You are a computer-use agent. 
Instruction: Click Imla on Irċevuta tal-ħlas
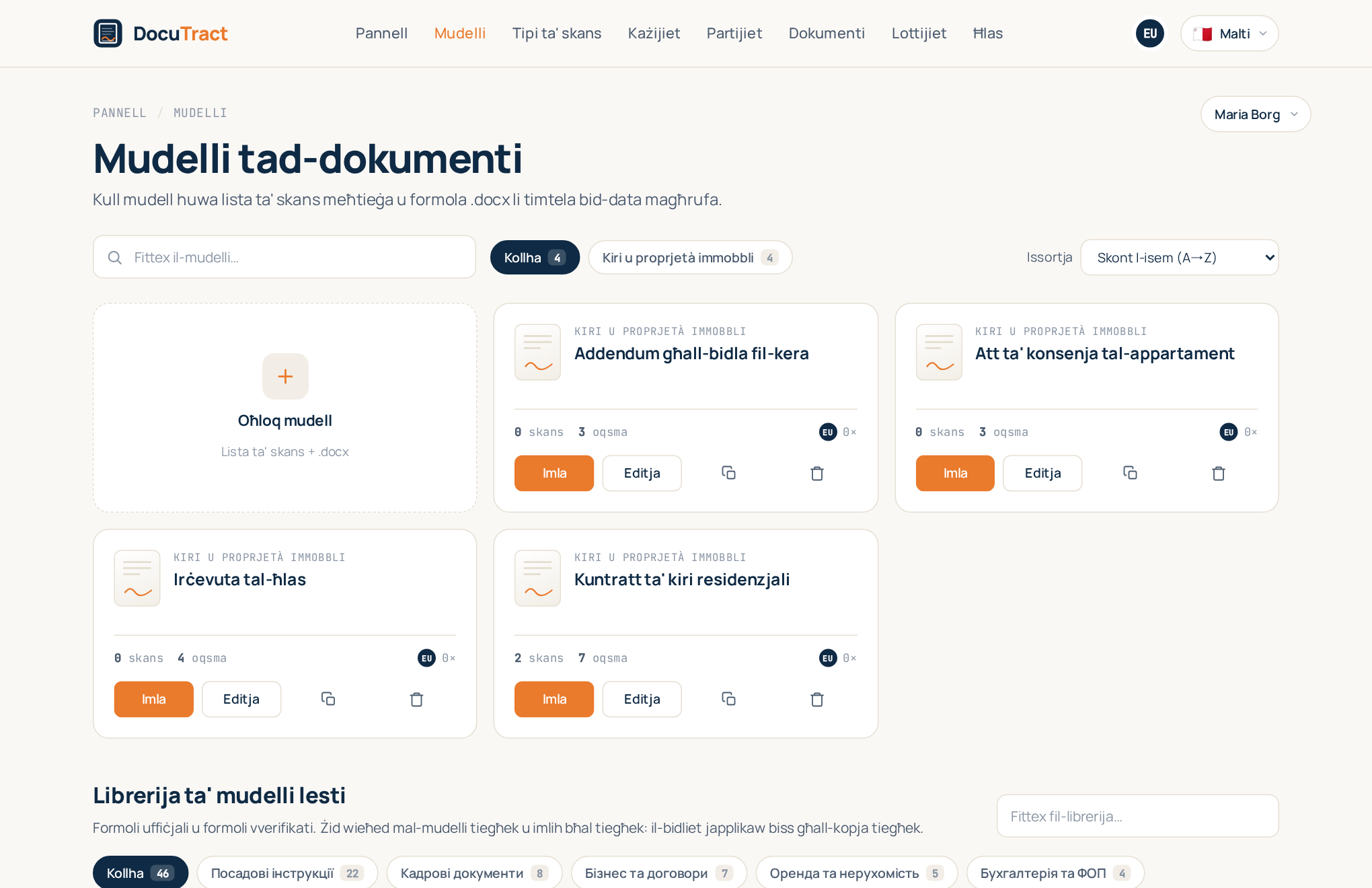coord(153,699)
